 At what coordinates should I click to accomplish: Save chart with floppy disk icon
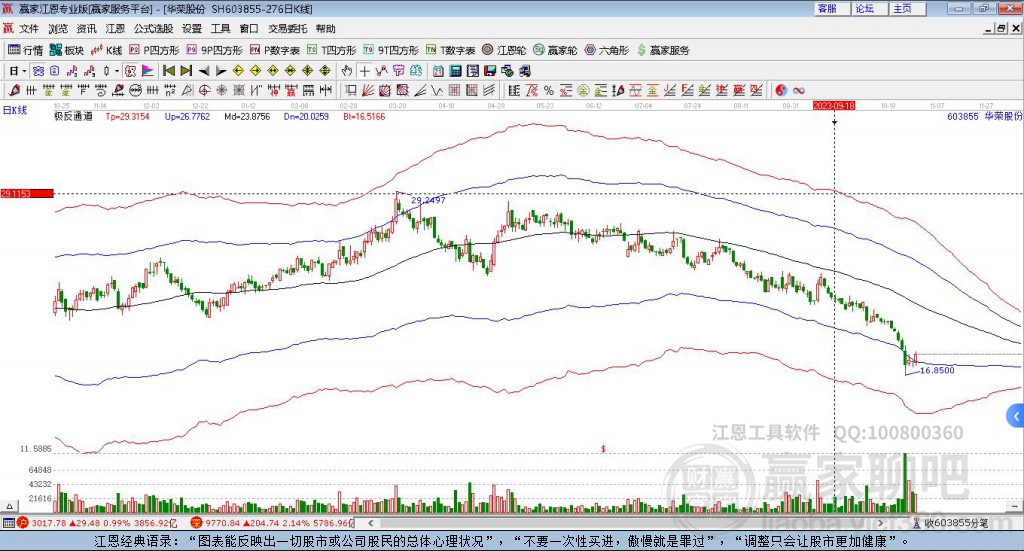point(490,71)
